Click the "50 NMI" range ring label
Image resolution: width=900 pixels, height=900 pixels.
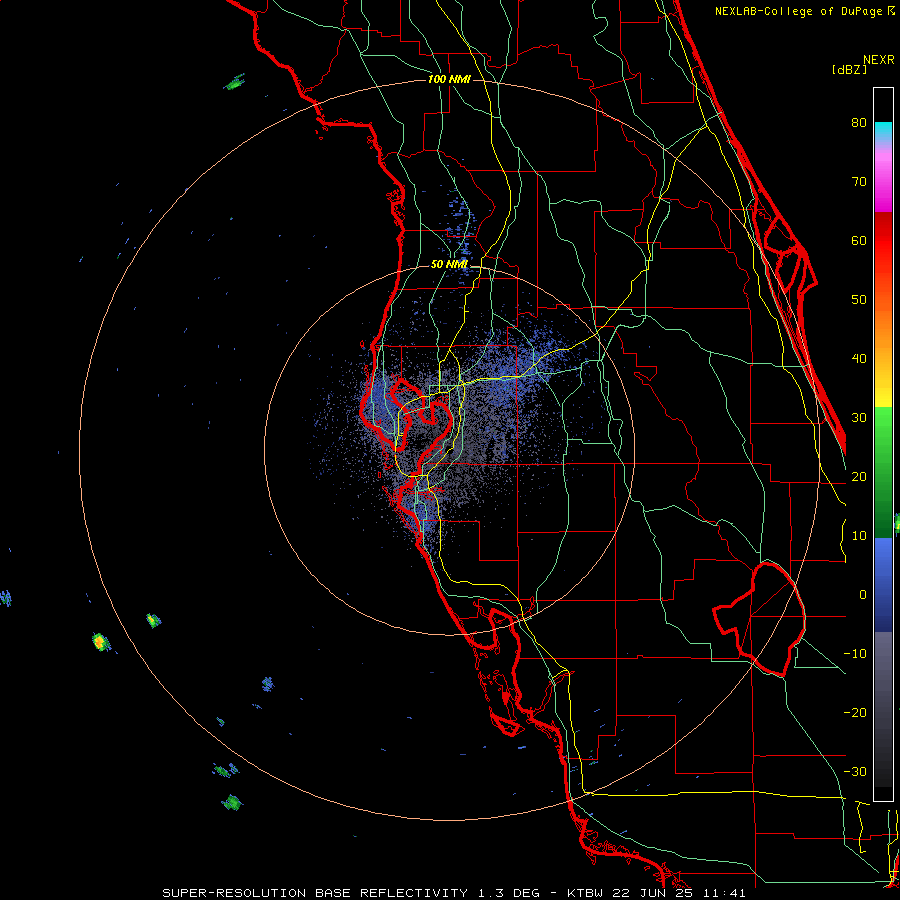pyautogui.click(x=449, y=265)
